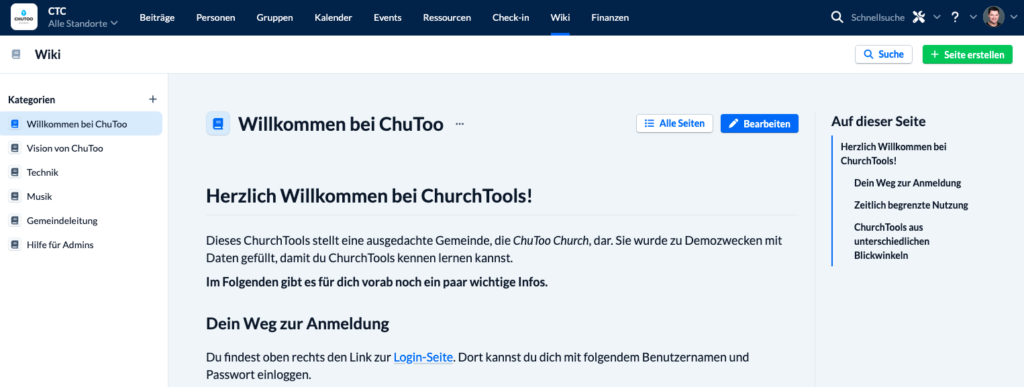1024x387 pixels.
Task: Switch to Events module
Action: coord(387,18)
